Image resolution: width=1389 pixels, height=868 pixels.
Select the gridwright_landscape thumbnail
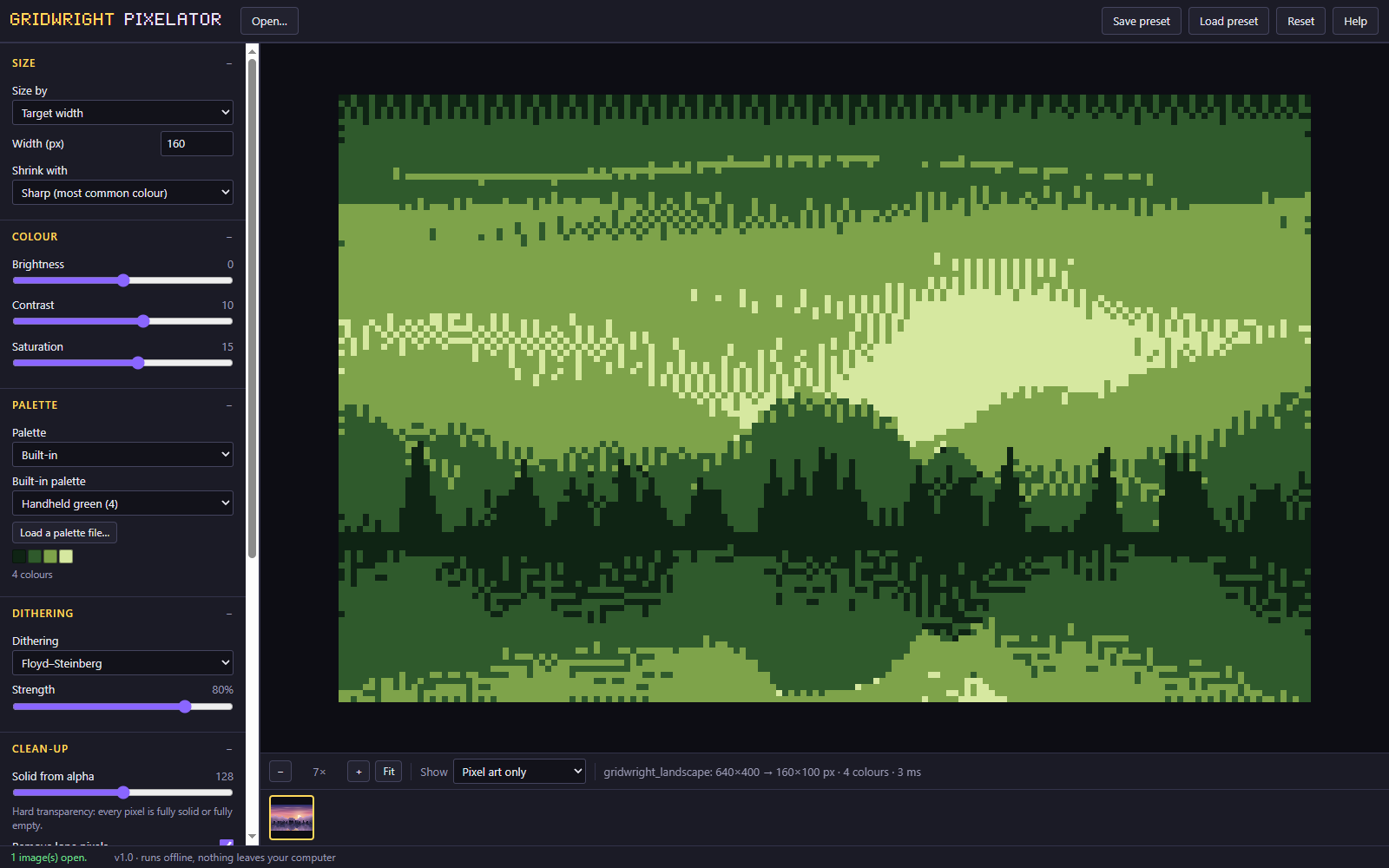coord(292,818)
